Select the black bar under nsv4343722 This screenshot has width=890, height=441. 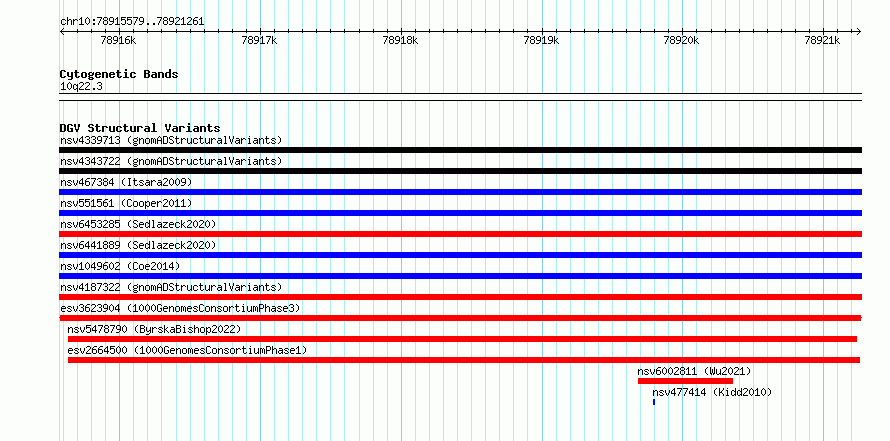pyautogui.click(x=460, y=171)
